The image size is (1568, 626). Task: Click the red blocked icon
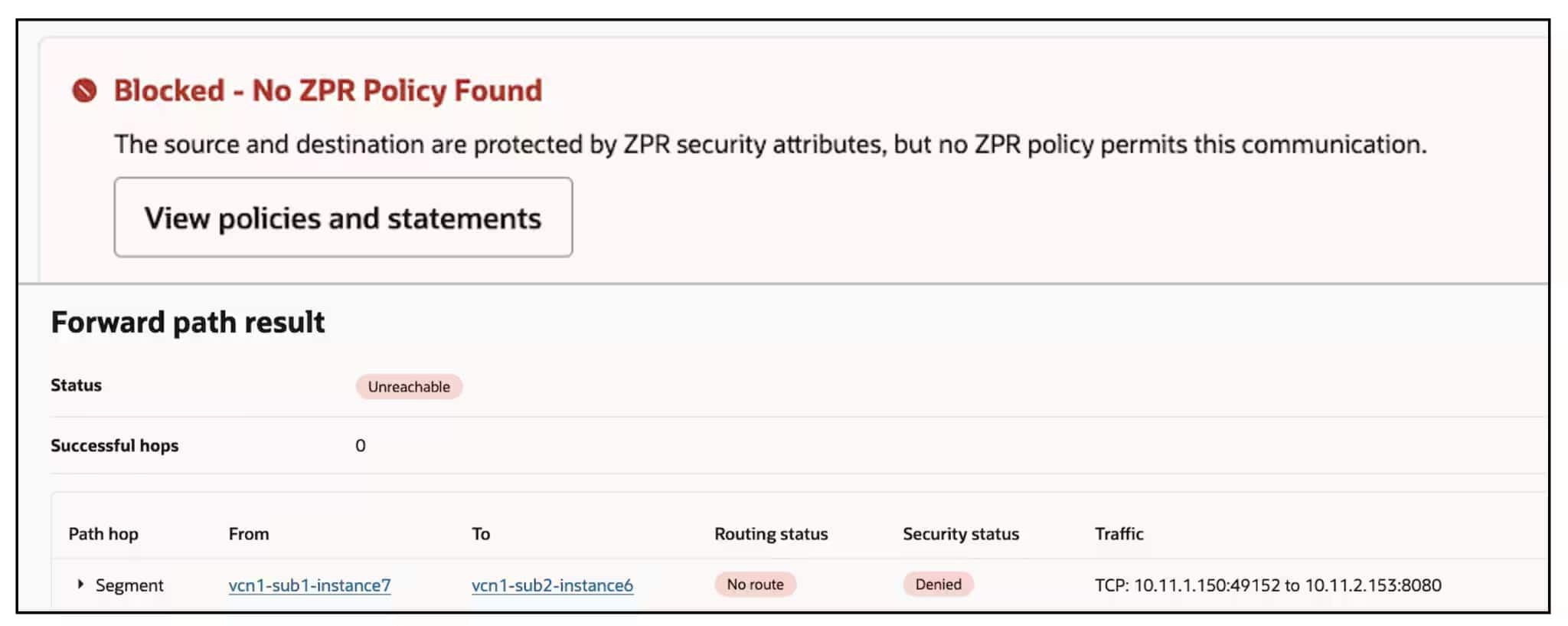pos(84,90)
